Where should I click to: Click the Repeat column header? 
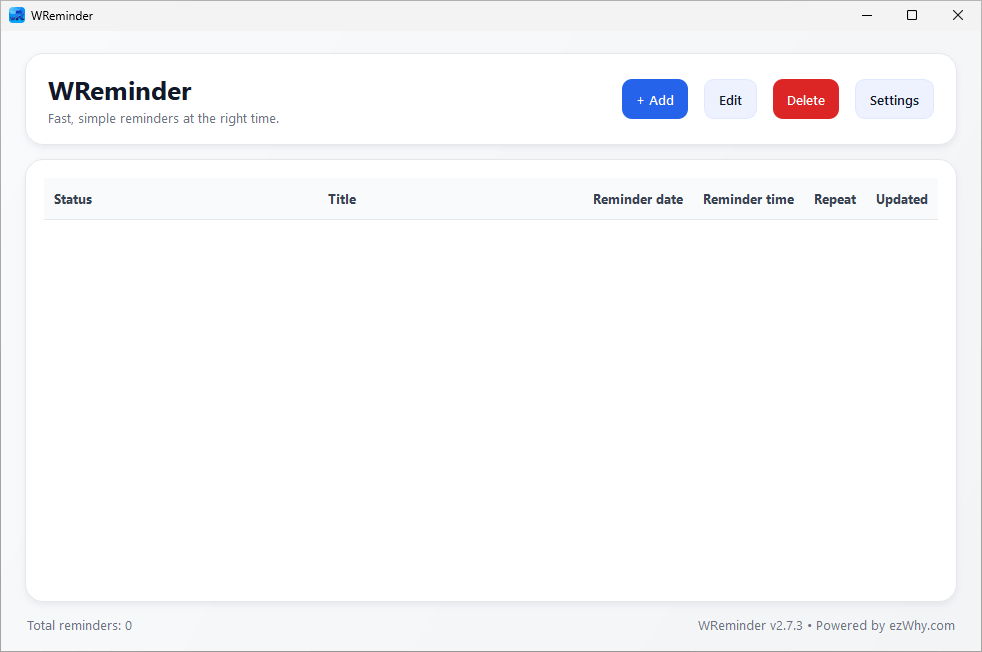pyautogui.click(x=835, y=199)
